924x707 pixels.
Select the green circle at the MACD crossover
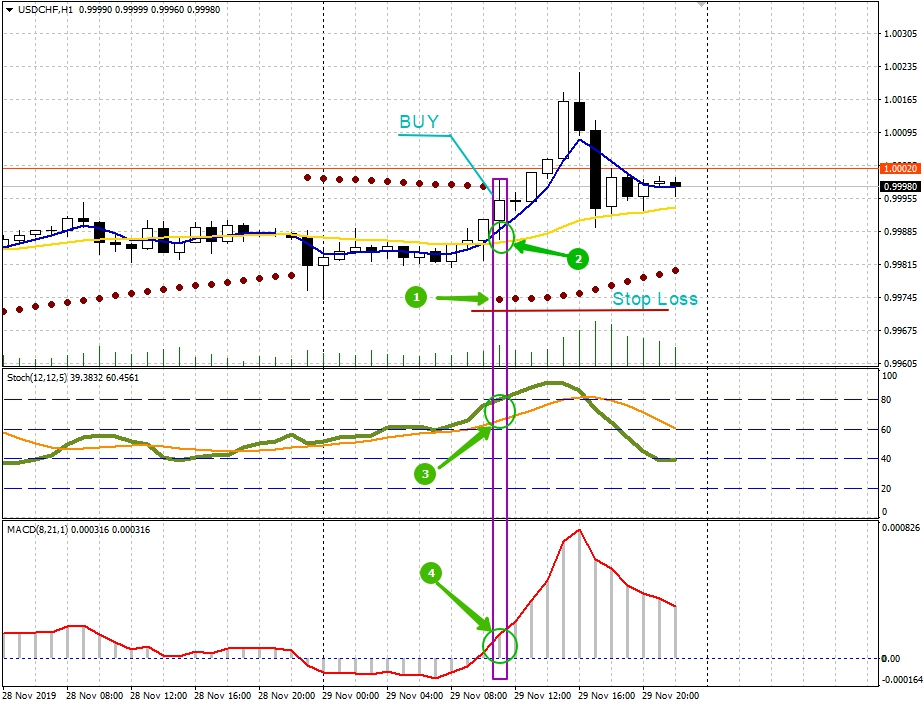[x=501, y=646]
